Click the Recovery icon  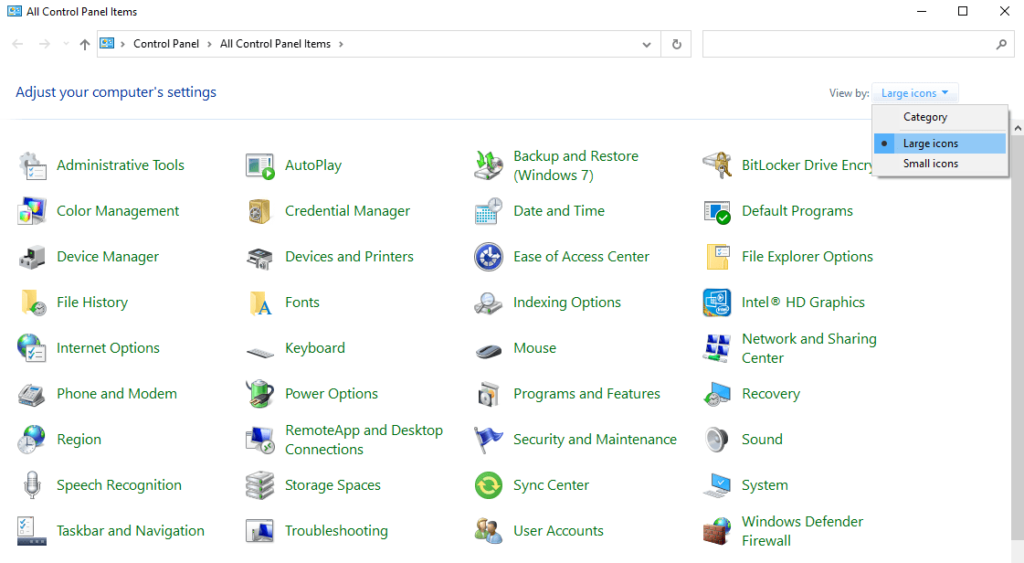717,394
